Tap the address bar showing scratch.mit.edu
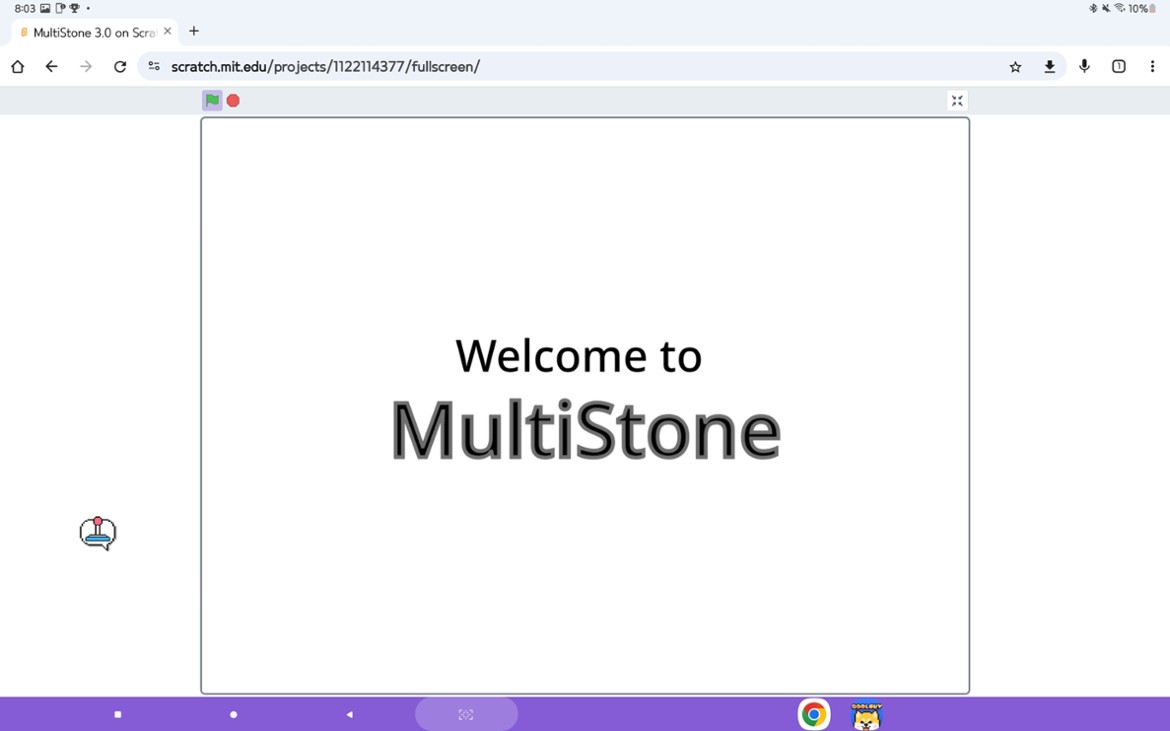Screen dimensions: 1170x731 400,66
